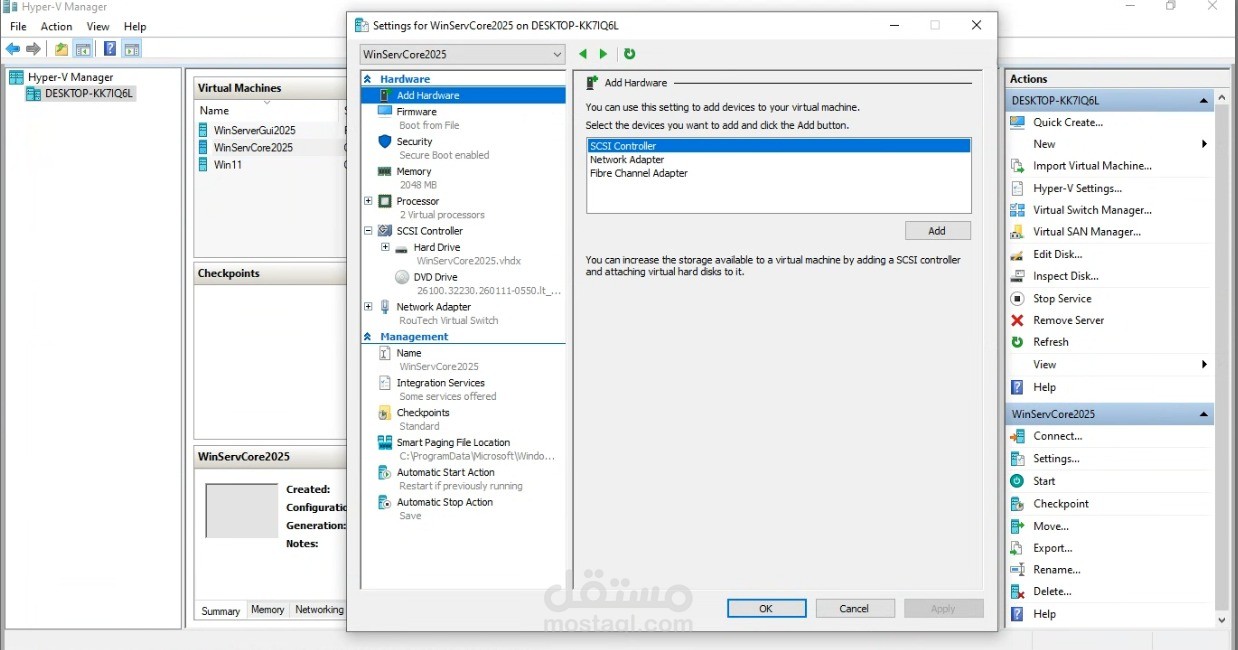
Task: Switch to the Summary tab
Action: [x=221, y=611]
